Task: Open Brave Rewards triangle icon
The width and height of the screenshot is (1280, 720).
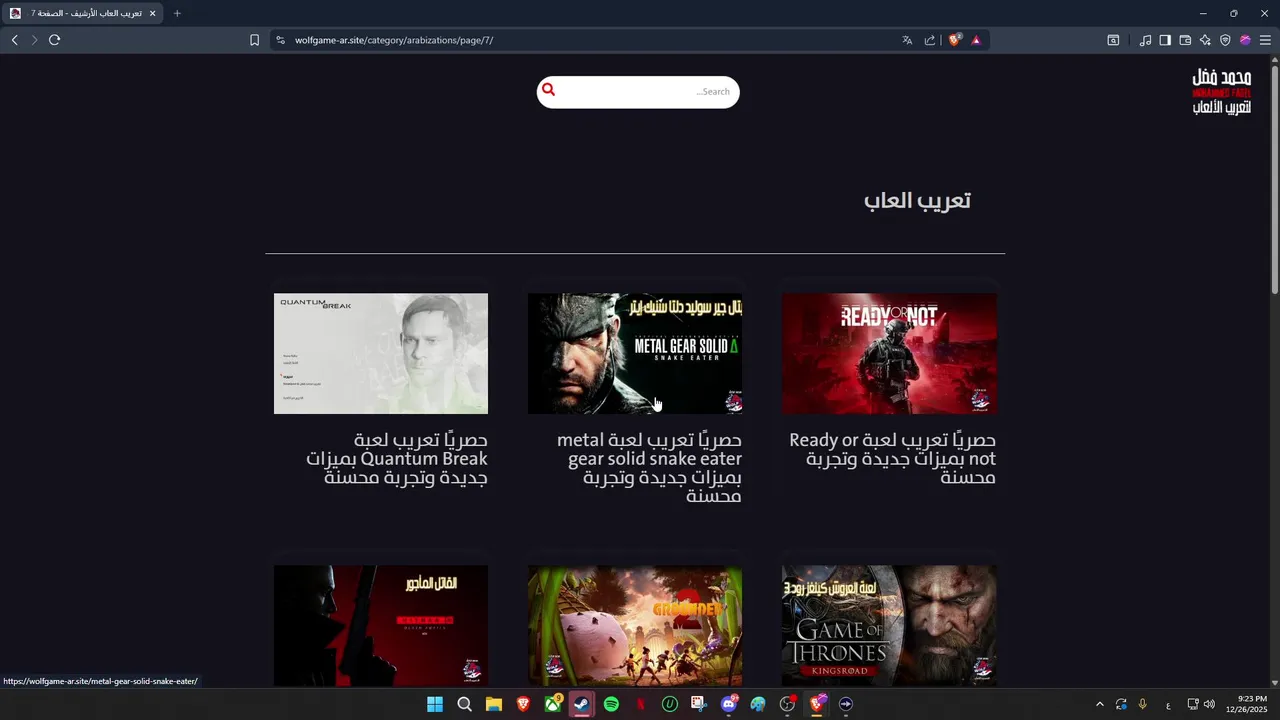Action: pos(976,40)
